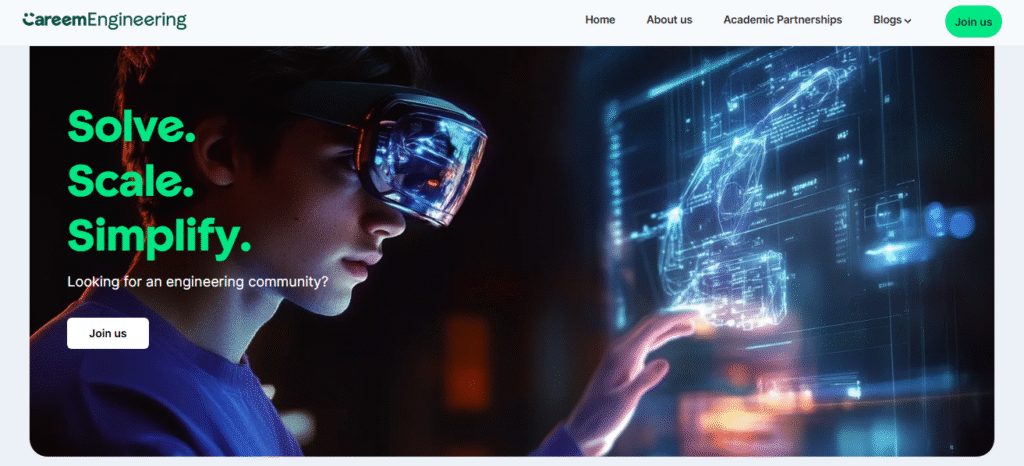Click the "Solve." headline text
The width and height of the screenshot is (1024, 466).
point(131,127)
